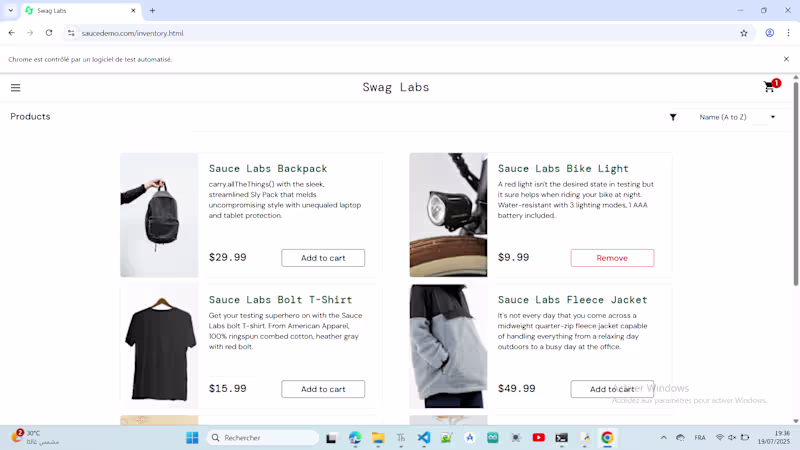Screen dimensions: 800x450
Task: Open the terminal app in the taskbar
Action: point(562,438)
